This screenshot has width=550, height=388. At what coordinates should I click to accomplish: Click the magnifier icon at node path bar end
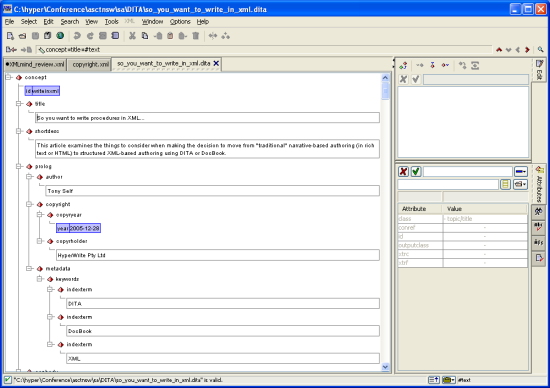541,49
